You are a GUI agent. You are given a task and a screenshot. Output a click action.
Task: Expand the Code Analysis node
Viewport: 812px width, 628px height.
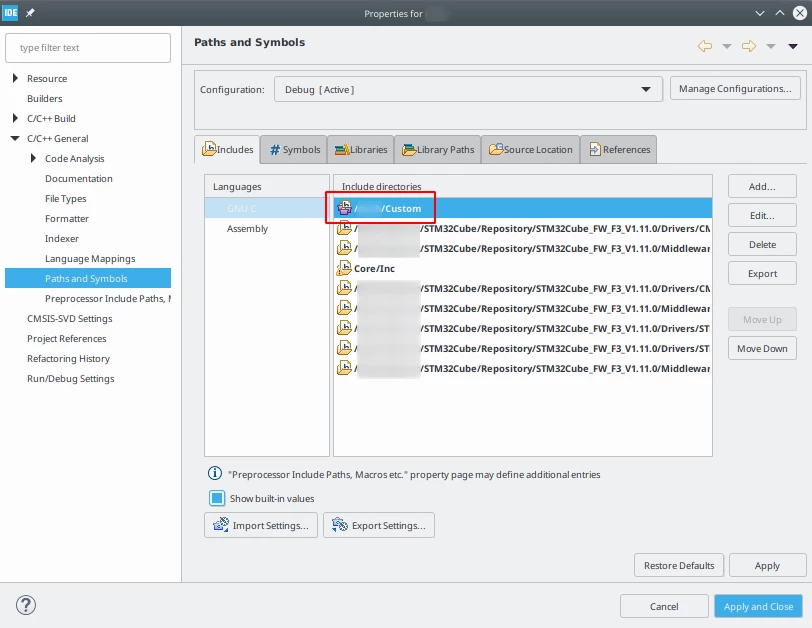pyautogui.click(x=33, y=158)
